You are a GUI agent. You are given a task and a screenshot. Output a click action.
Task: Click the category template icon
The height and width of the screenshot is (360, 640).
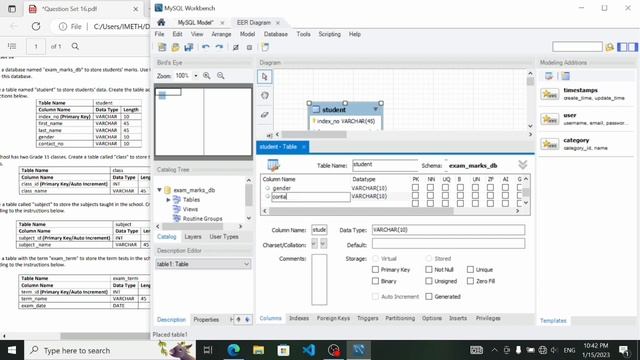pos(549,144)
